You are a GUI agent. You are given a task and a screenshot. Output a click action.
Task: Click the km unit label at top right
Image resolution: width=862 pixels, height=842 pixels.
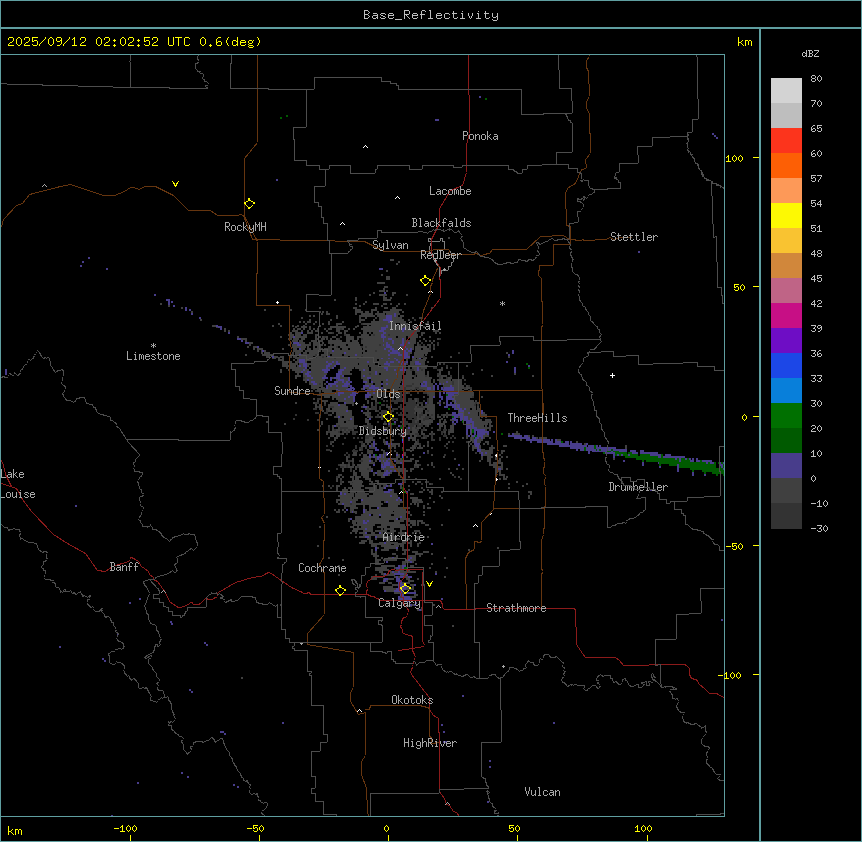pos(744,42)
